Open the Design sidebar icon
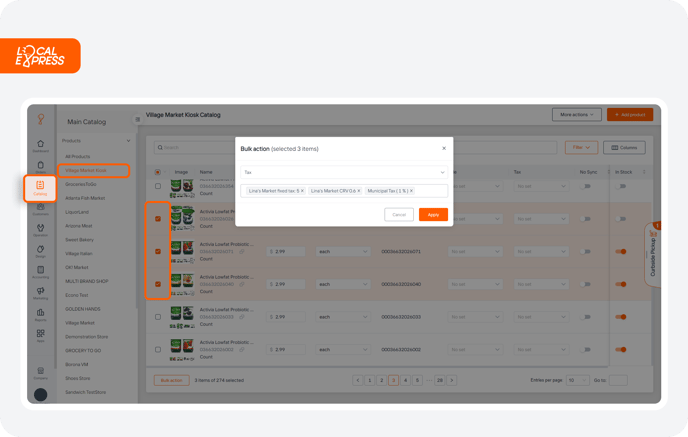688x437 pixels. pyautogui.click(x=40, y=249)
